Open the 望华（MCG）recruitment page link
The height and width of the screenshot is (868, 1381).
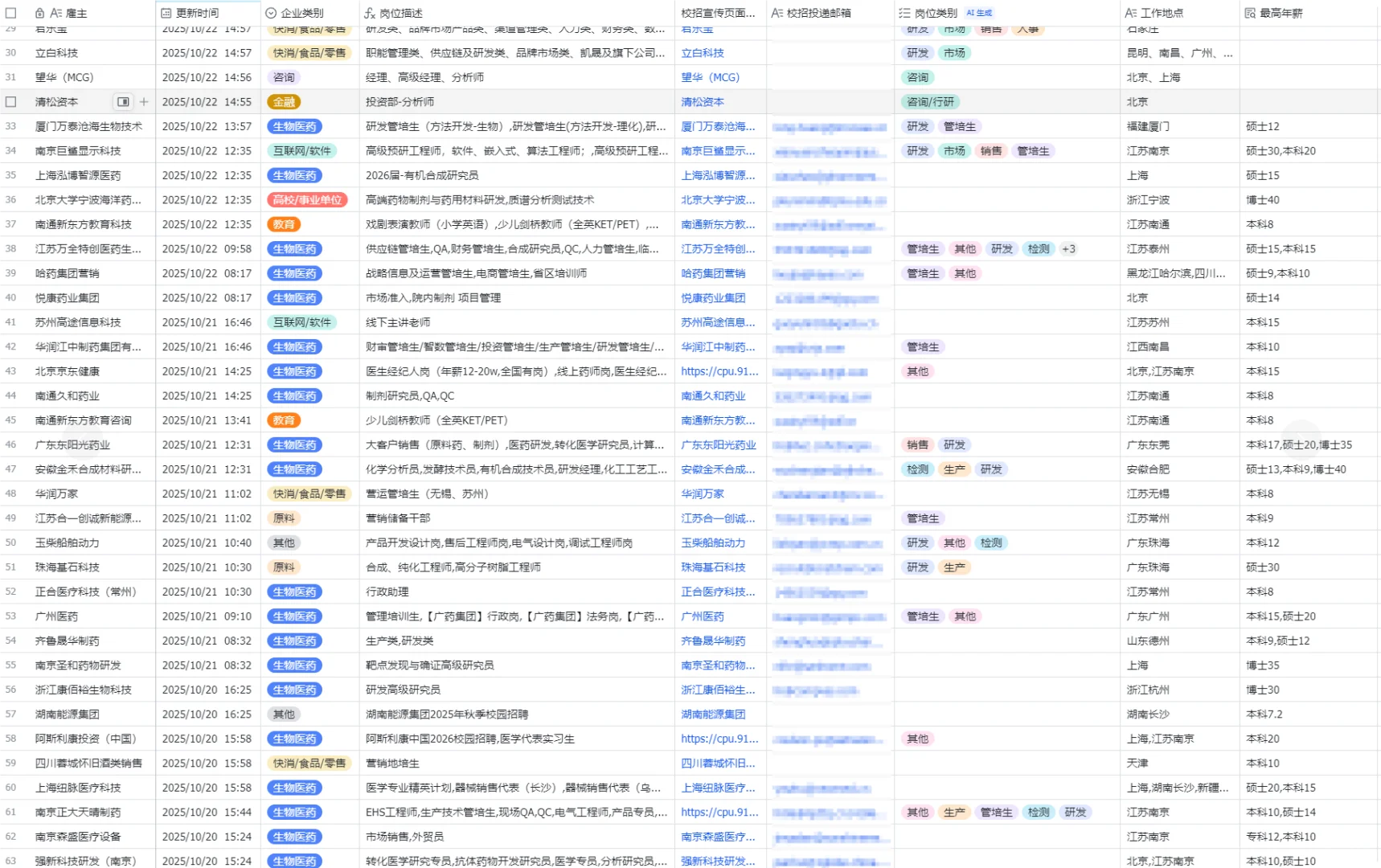(x=711, y=77)
